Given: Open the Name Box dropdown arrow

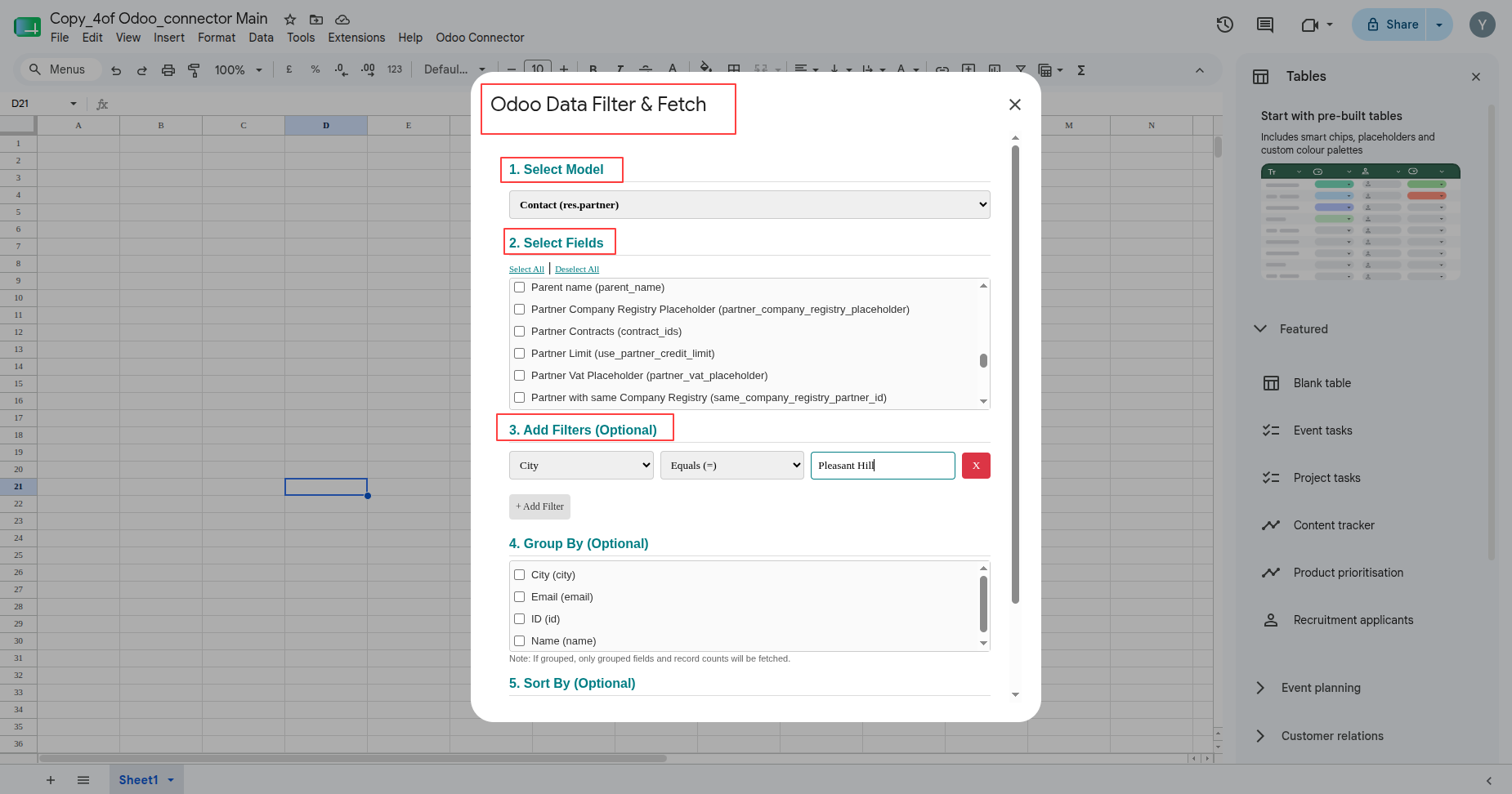Looking at the screenshot, I should (x=74, y=104).
